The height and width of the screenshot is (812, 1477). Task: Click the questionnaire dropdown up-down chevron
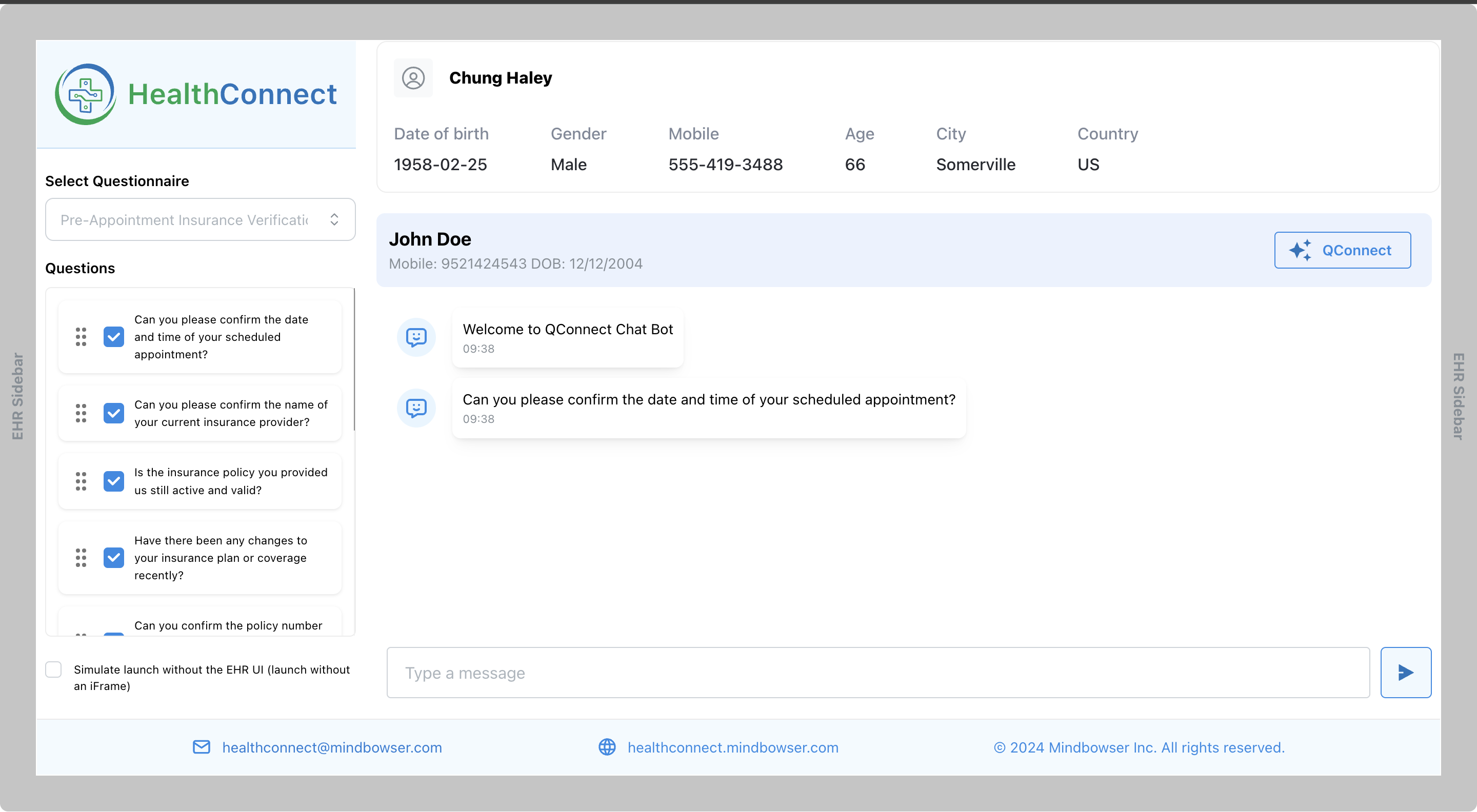click(x=334, y=219)
